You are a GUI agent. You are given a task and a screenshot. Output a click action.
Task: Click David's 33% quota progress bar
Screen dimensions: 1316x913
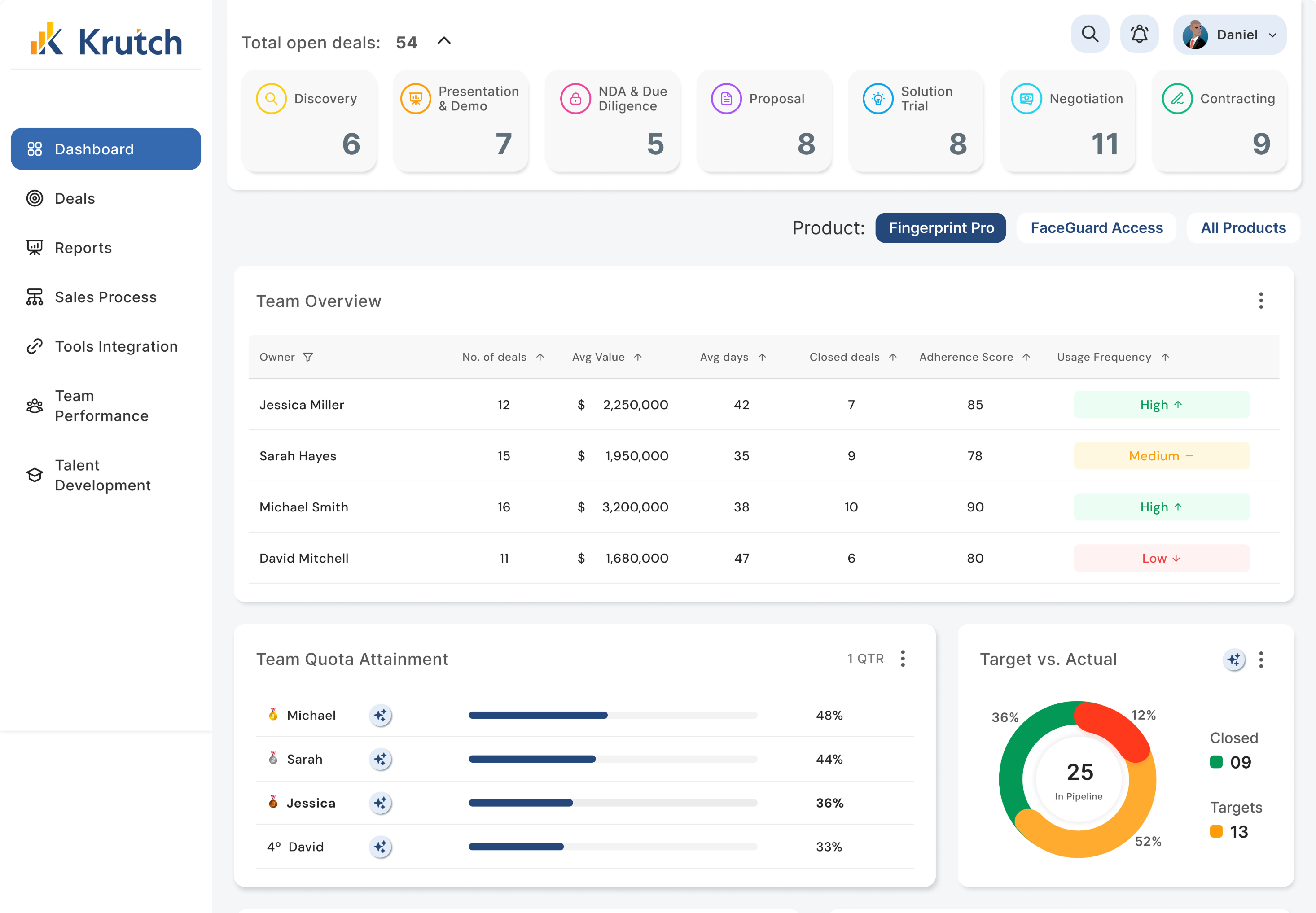point(613,847)
